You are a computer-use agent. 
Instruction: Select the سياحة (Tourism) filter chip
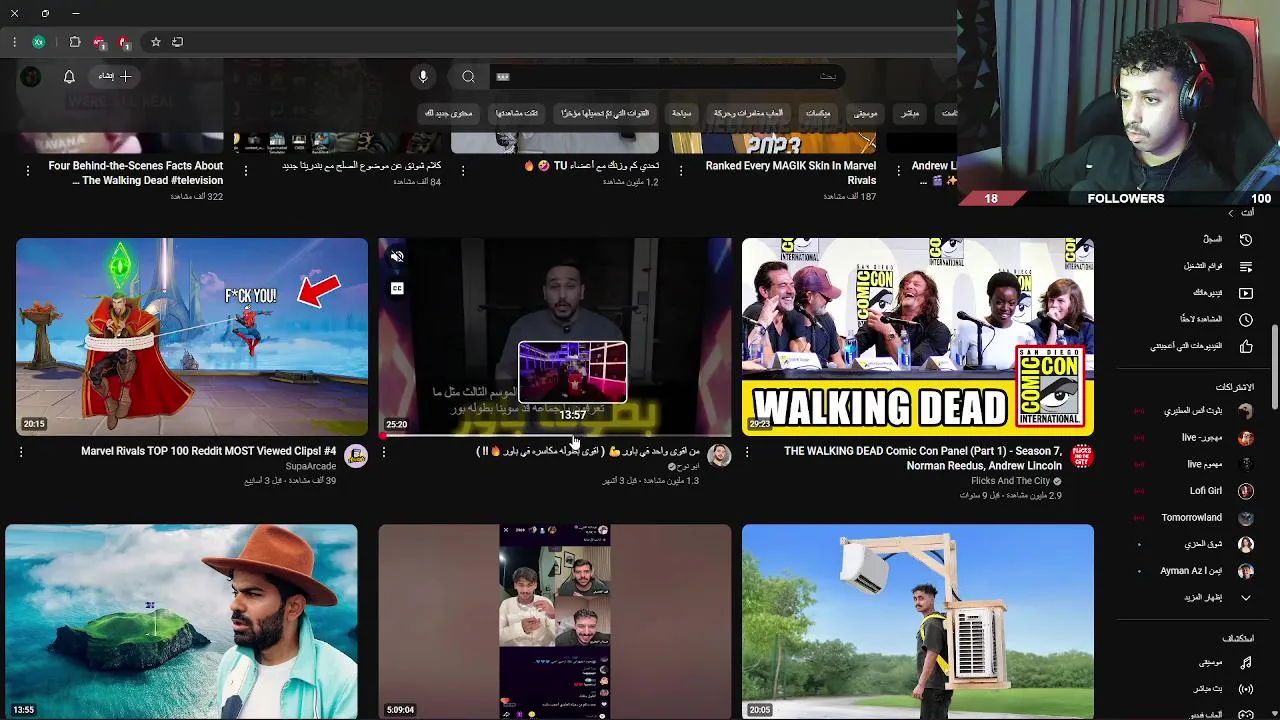[682, 113]
